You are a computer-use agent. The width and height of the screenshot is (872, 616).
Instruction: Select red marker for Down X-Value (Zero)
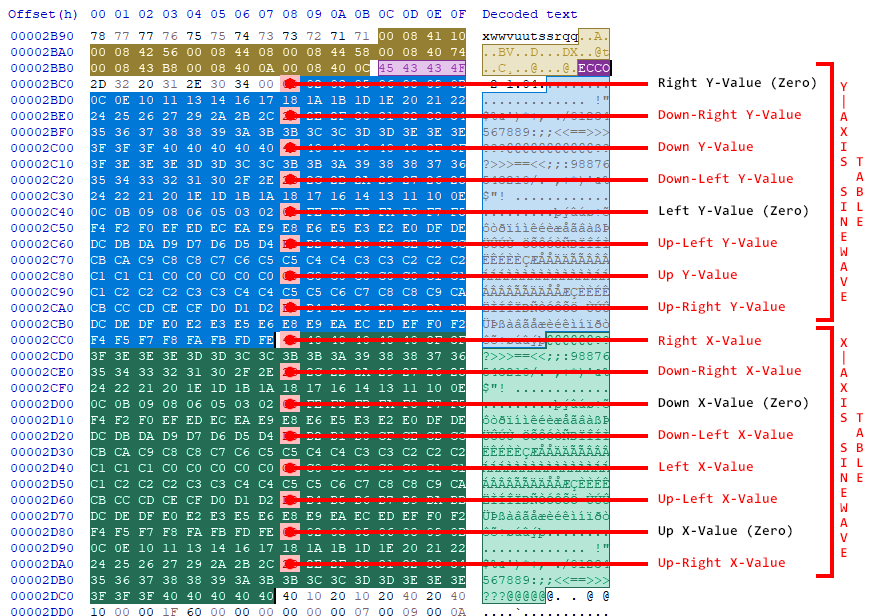(290, 403)
